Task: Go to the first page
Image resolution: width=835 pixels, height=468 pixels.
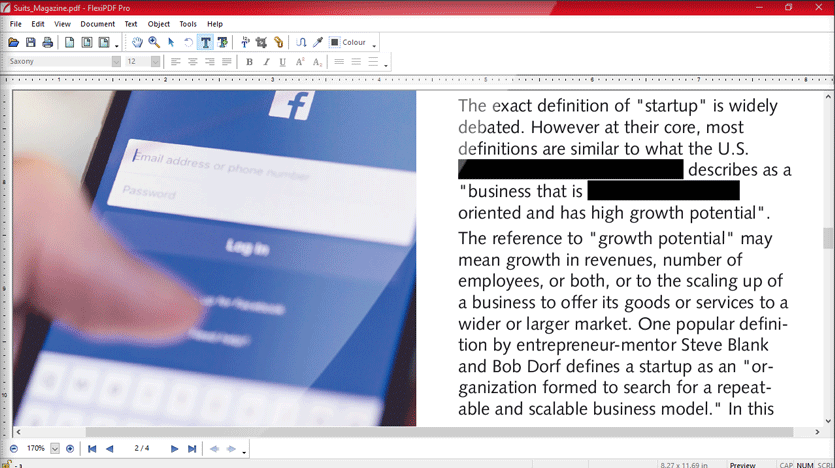Action: tap(92, 449)
